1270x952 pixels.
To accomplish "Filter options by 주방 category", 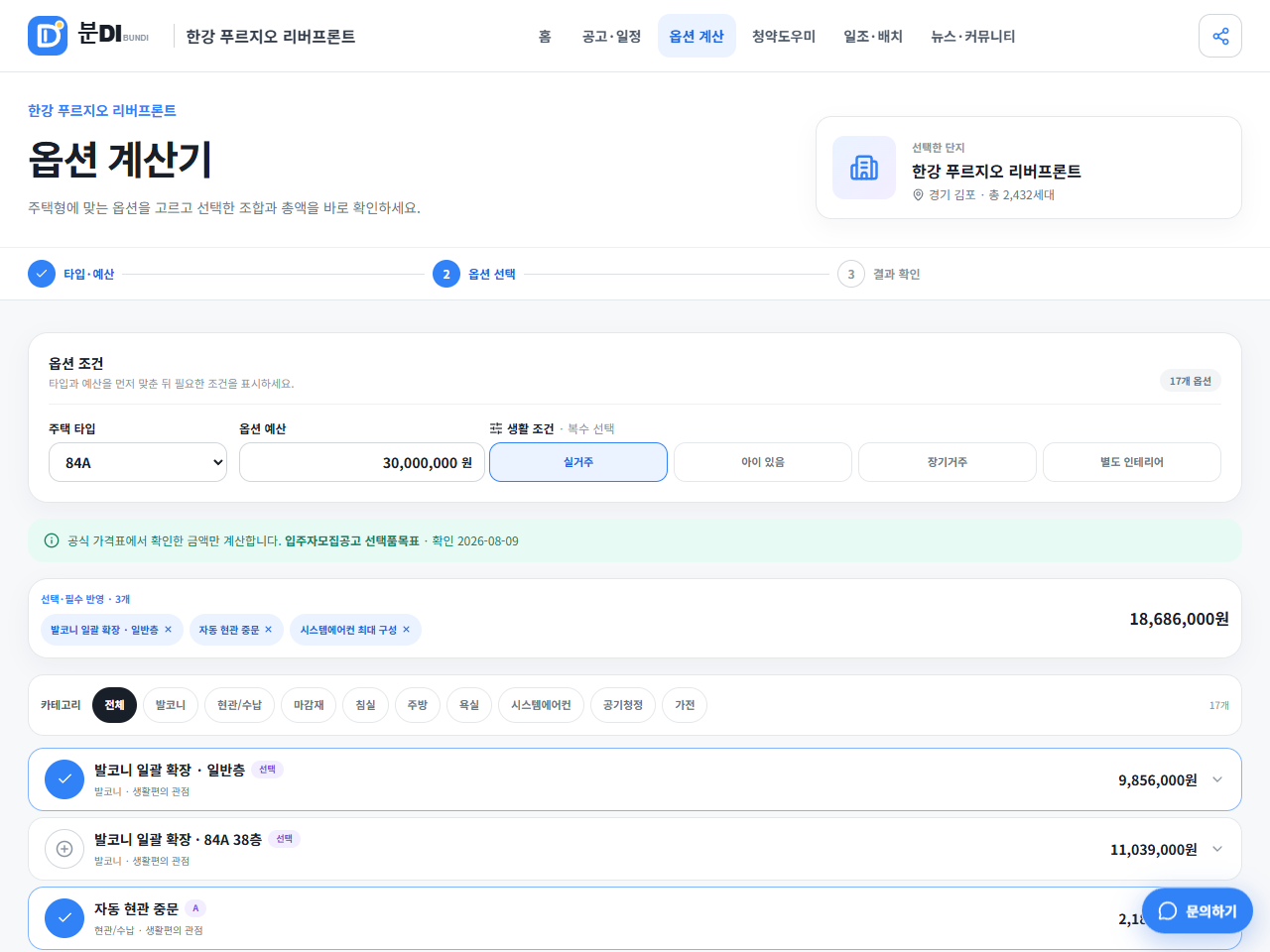I will click(x=418, y=705).
